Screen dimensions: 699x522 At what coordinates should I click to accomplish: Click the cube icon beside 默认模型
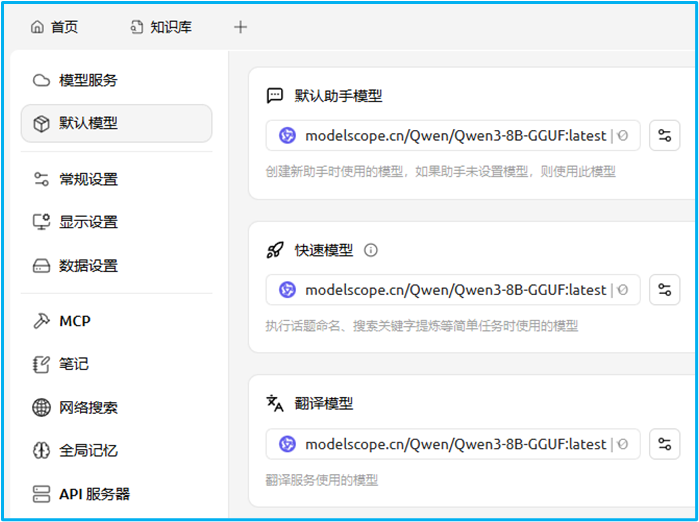41,123
